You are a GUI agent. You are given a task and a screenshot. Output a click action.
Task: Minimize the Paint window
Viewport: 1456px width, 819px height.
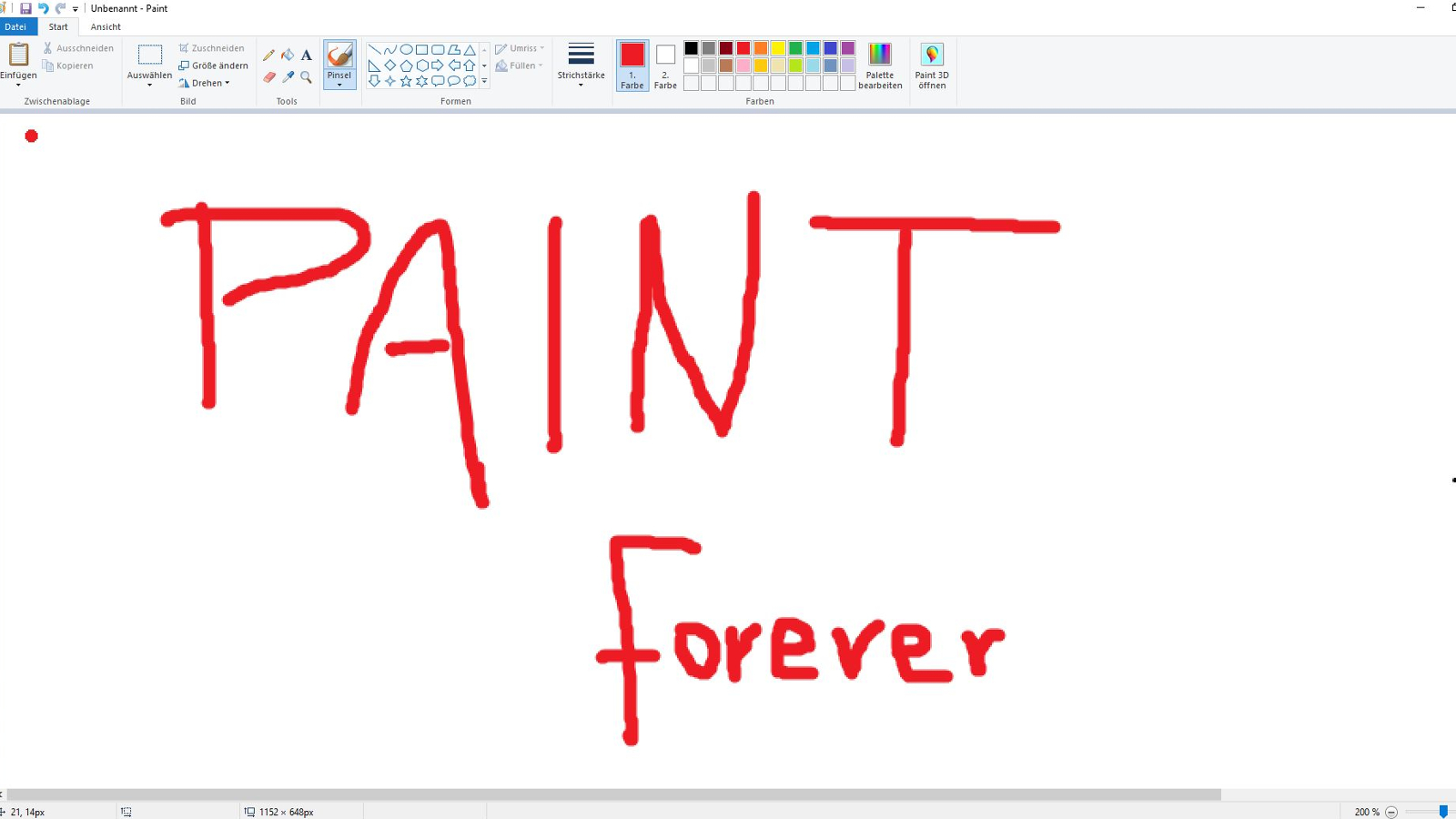tap(1421, 8)
